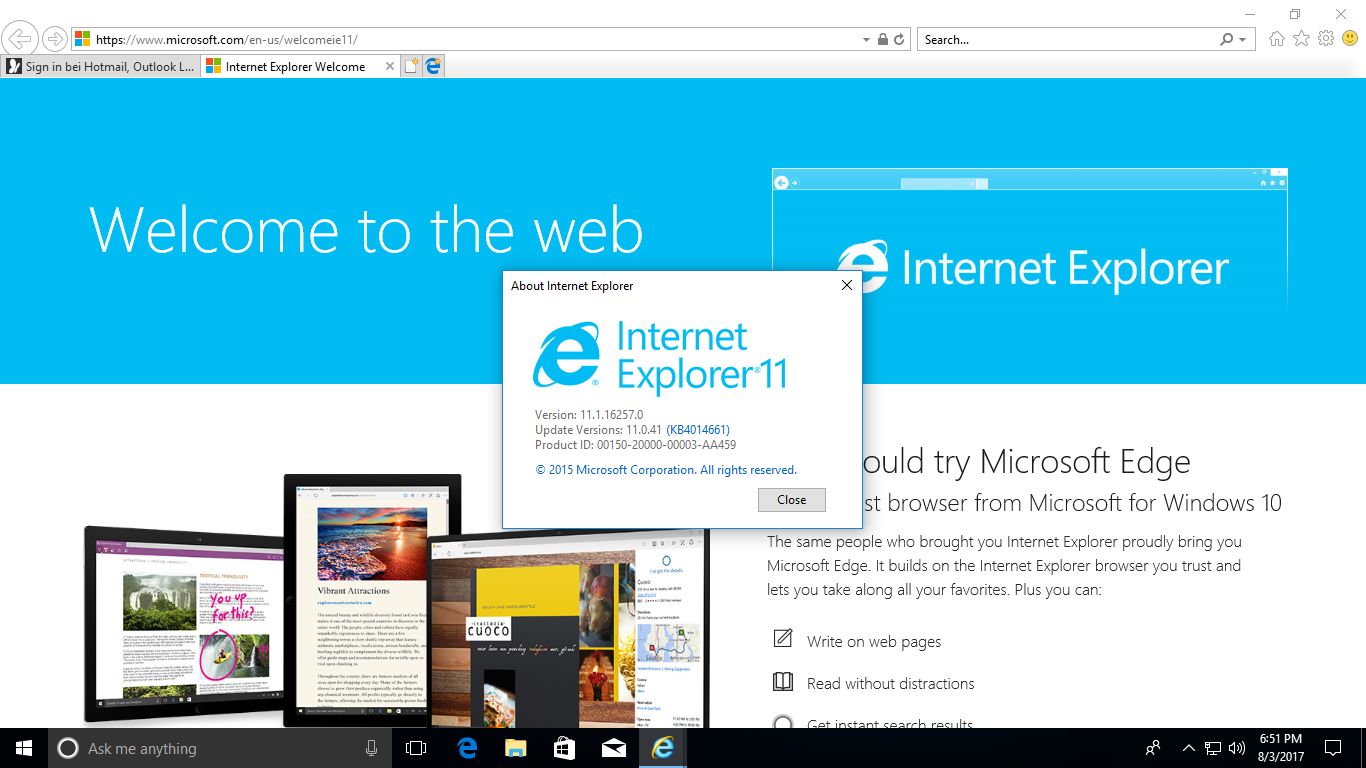The image size is (1366, 768).
Task: Click the network status tray icon
Action: click(1213, 748)
